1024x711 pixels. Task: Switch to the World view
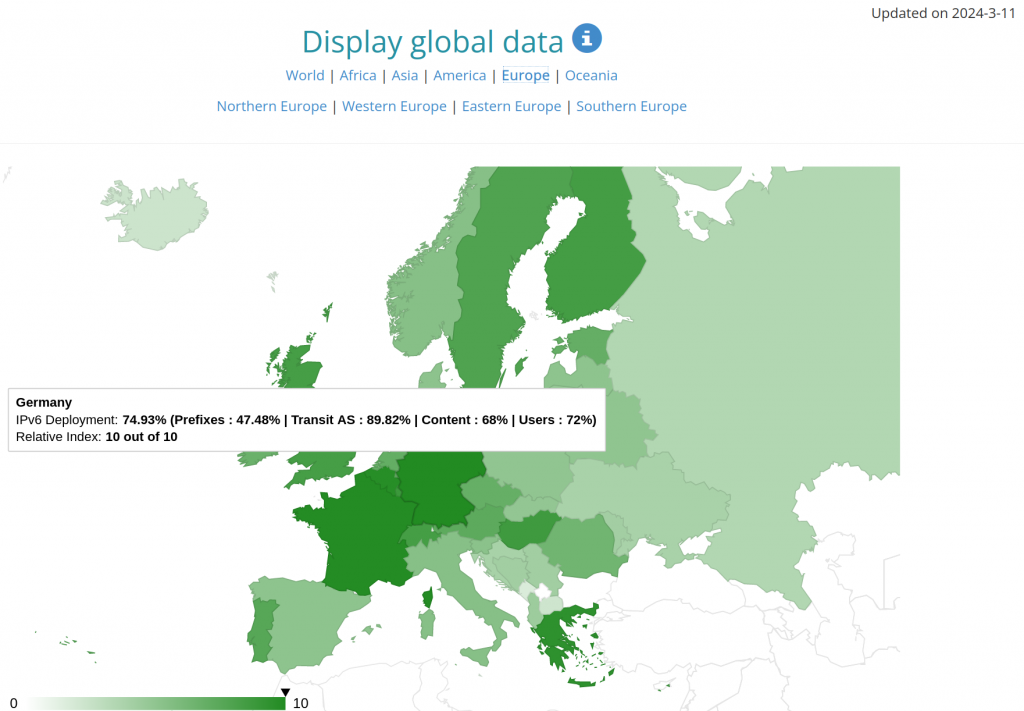[305, 75]
